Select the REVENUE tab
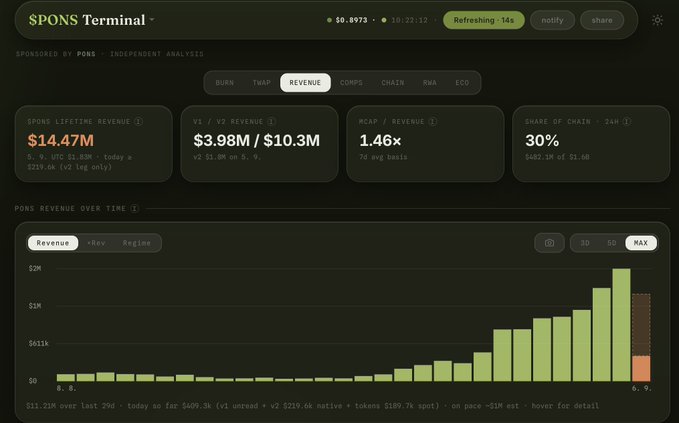Image resolution: width=679 pixels, height=423 pixels. point(305,83)
